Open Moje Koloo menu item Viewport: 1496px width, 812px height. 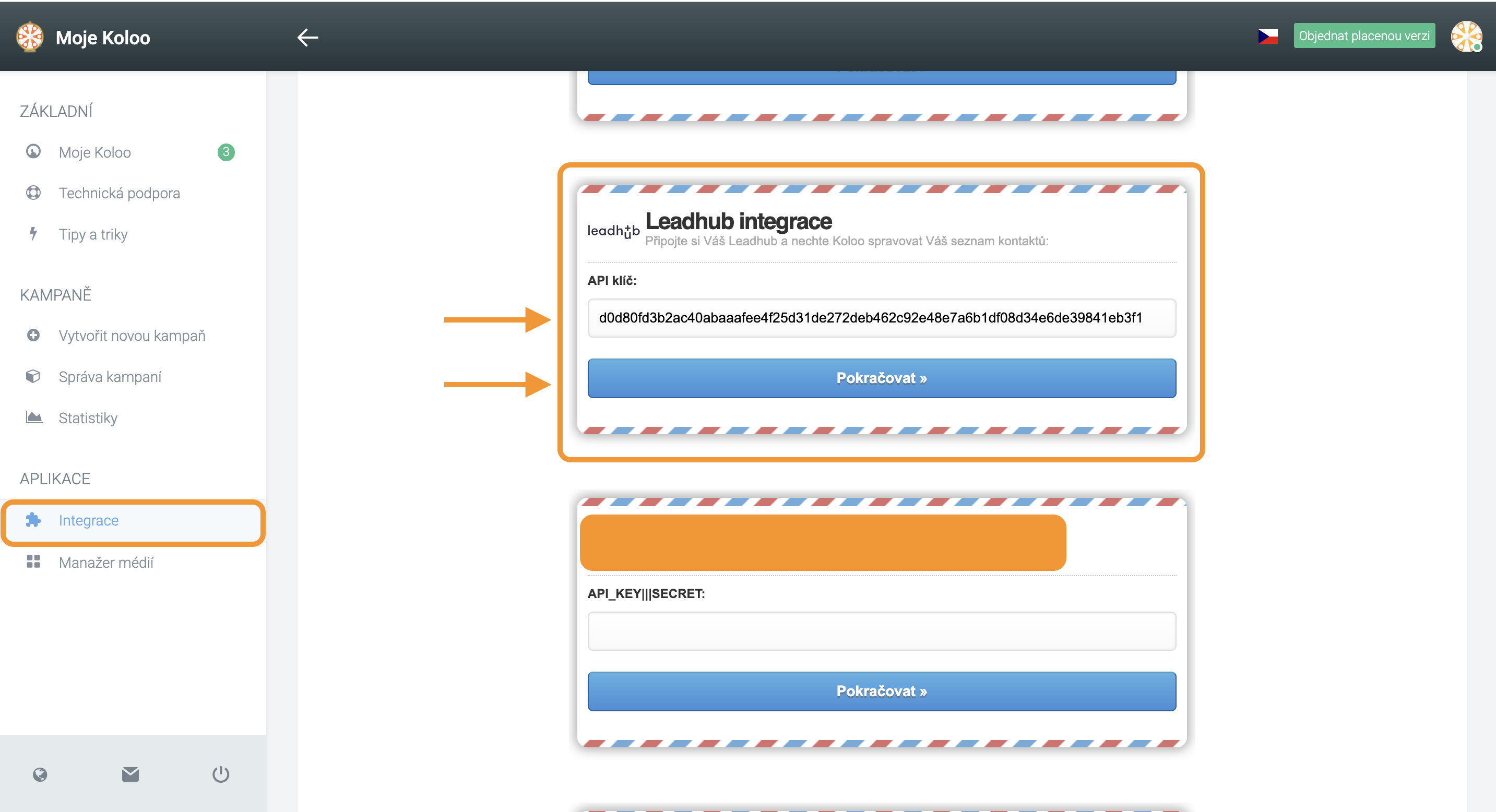click(94, 152)
